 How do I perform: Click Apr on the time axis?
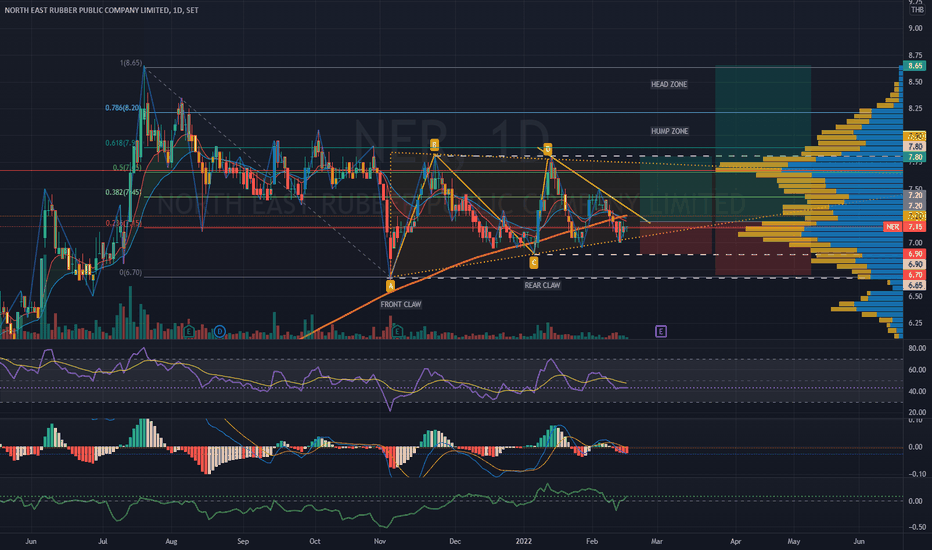click(x=735, y=541)
